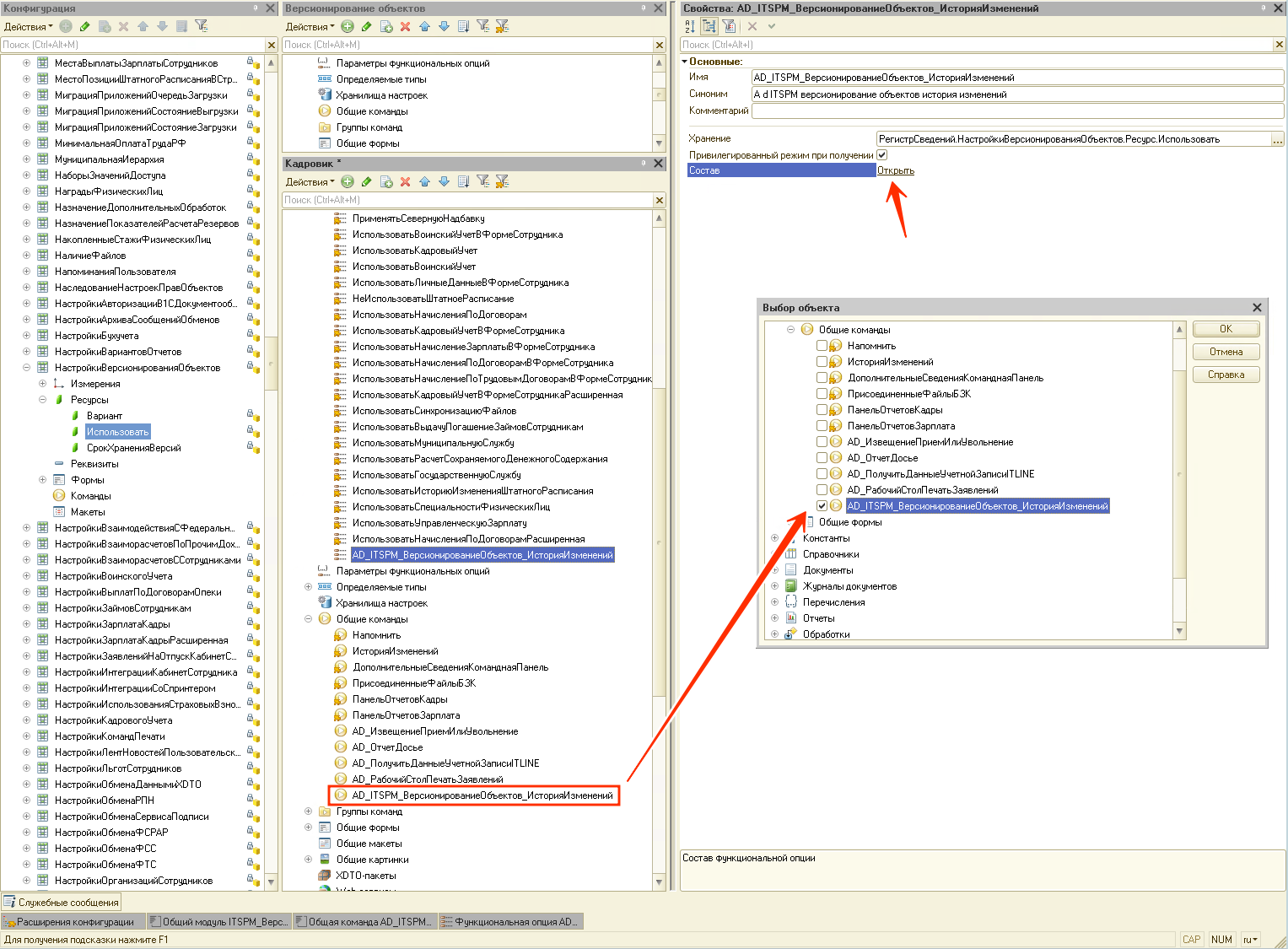Click group-by-categories icon in Свойства toolbar

coord(709,26)
